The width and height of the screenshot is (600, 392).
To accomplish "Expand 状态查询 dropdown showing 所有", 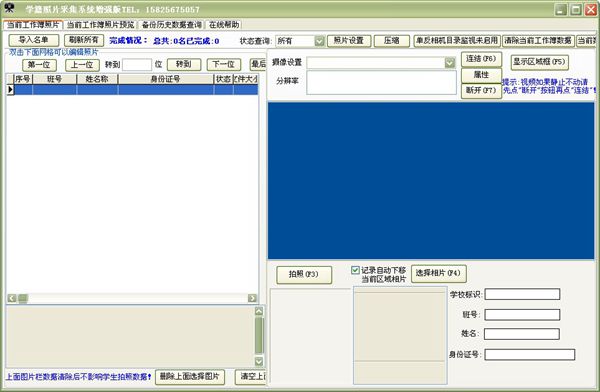I will (320, 41).
